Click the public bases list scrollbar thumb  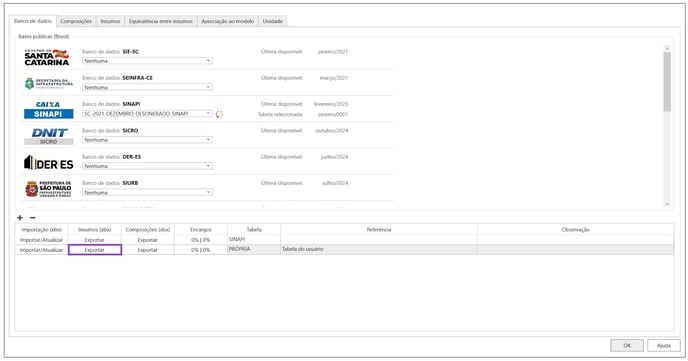point(667,82)
